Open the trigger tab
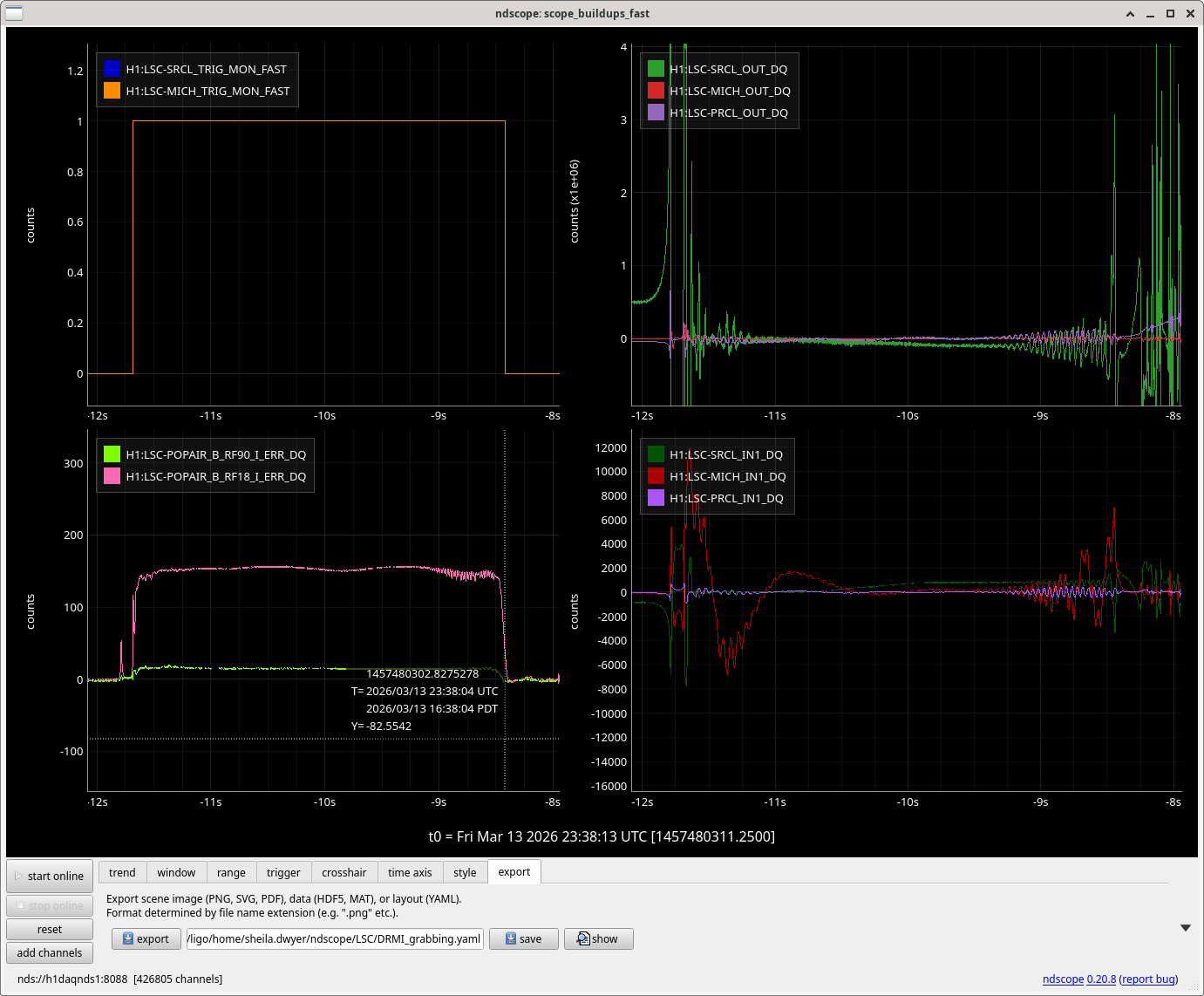 point(283,872)
